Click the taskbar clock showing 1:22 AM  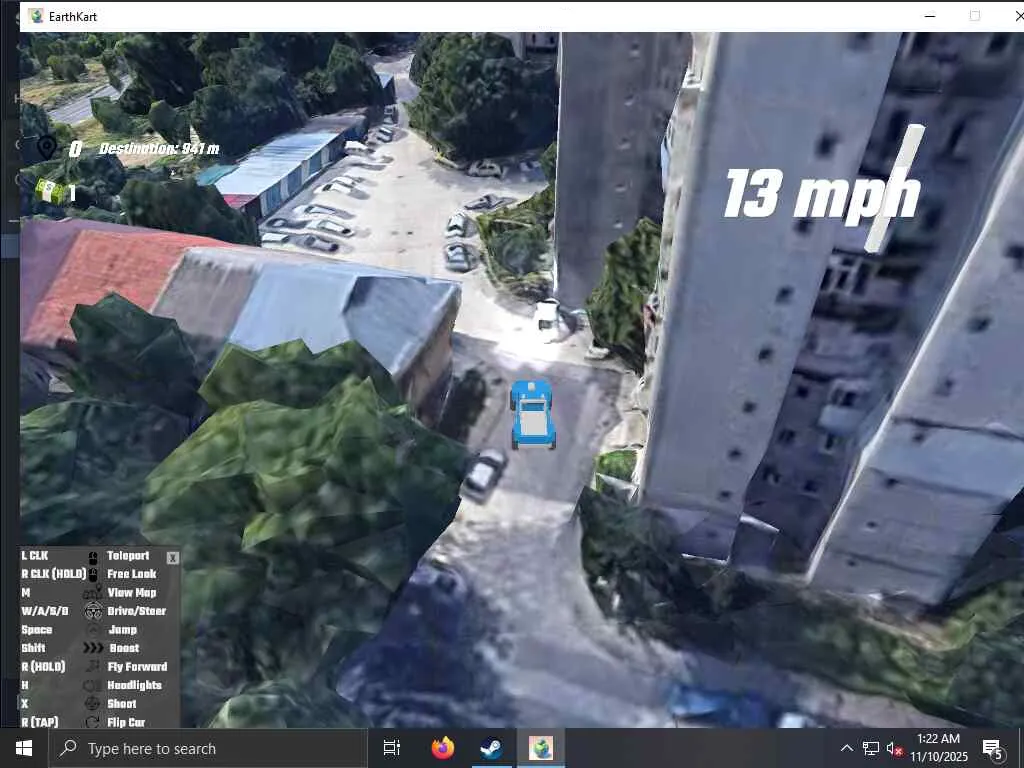click(938, 748)
